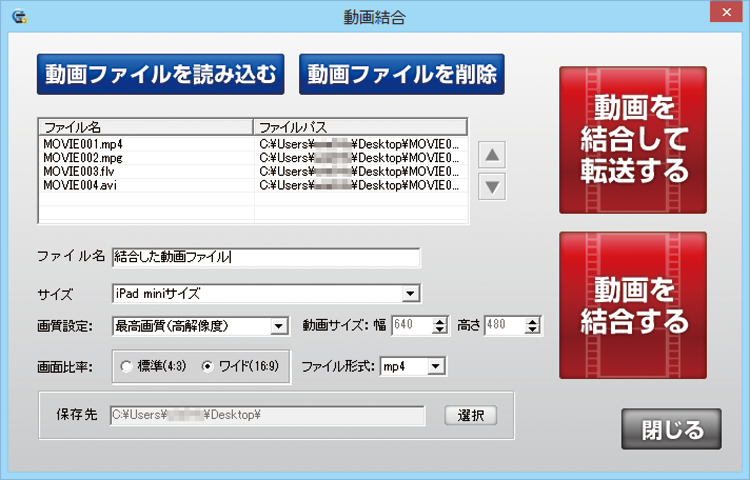This screenshot has height=480, width=750.
Task: Click the 閉じる button
Action: (673, 430)
